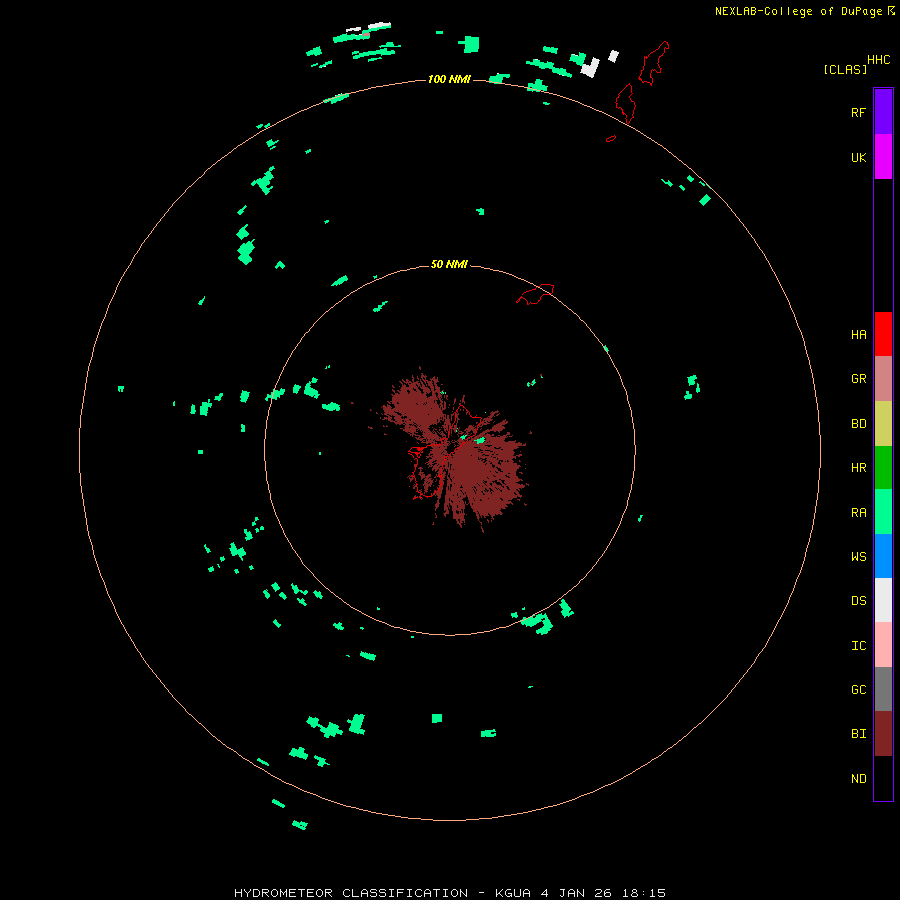Viewport: 900px width, 900px height.
Task: Click the UK magenta legend swatch
Action: pyautogui.click(x=883, y=156)
